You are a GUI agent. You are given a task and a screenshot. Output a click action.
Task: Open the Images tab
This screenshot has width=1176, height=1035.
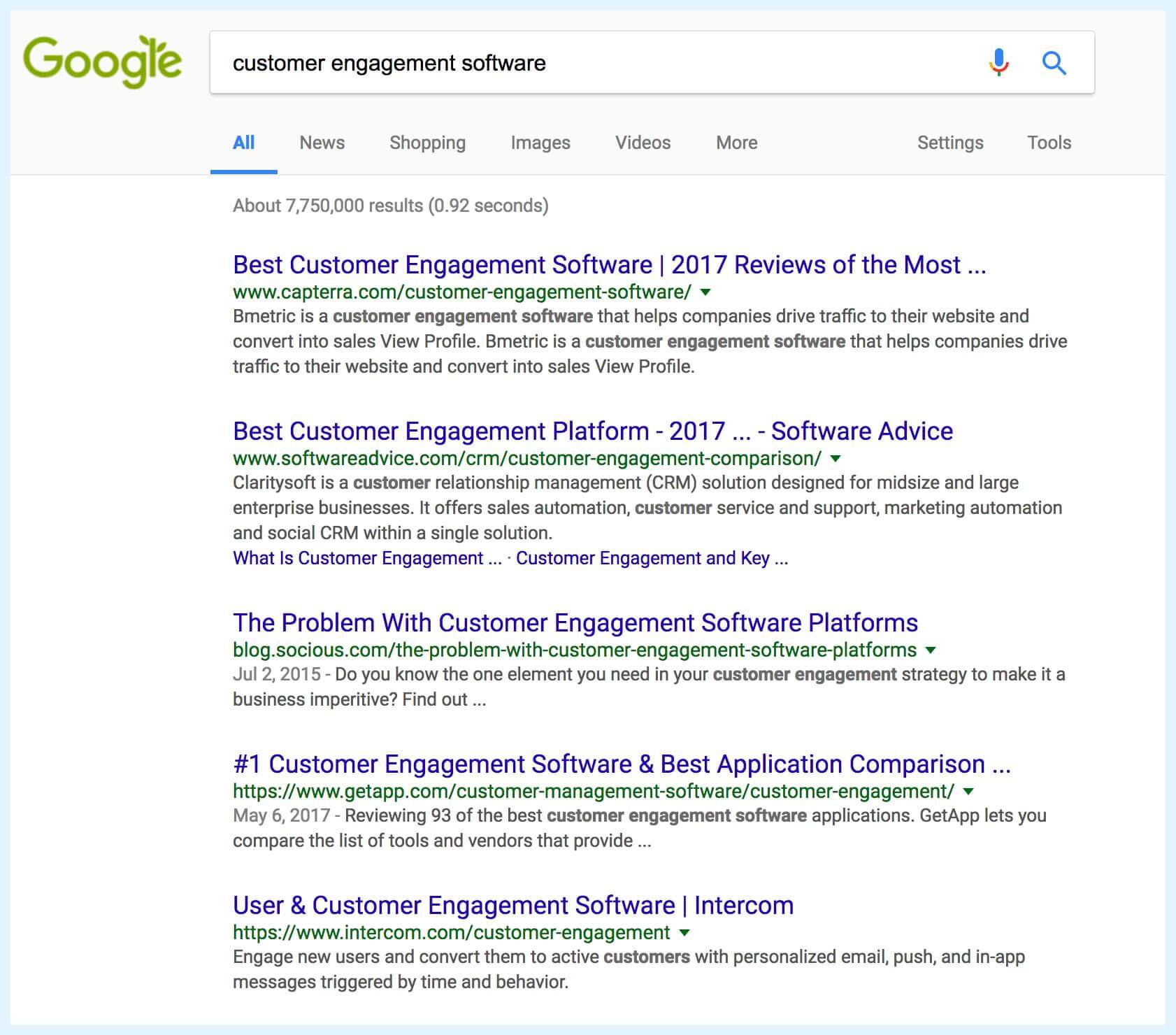click(540, 143)
